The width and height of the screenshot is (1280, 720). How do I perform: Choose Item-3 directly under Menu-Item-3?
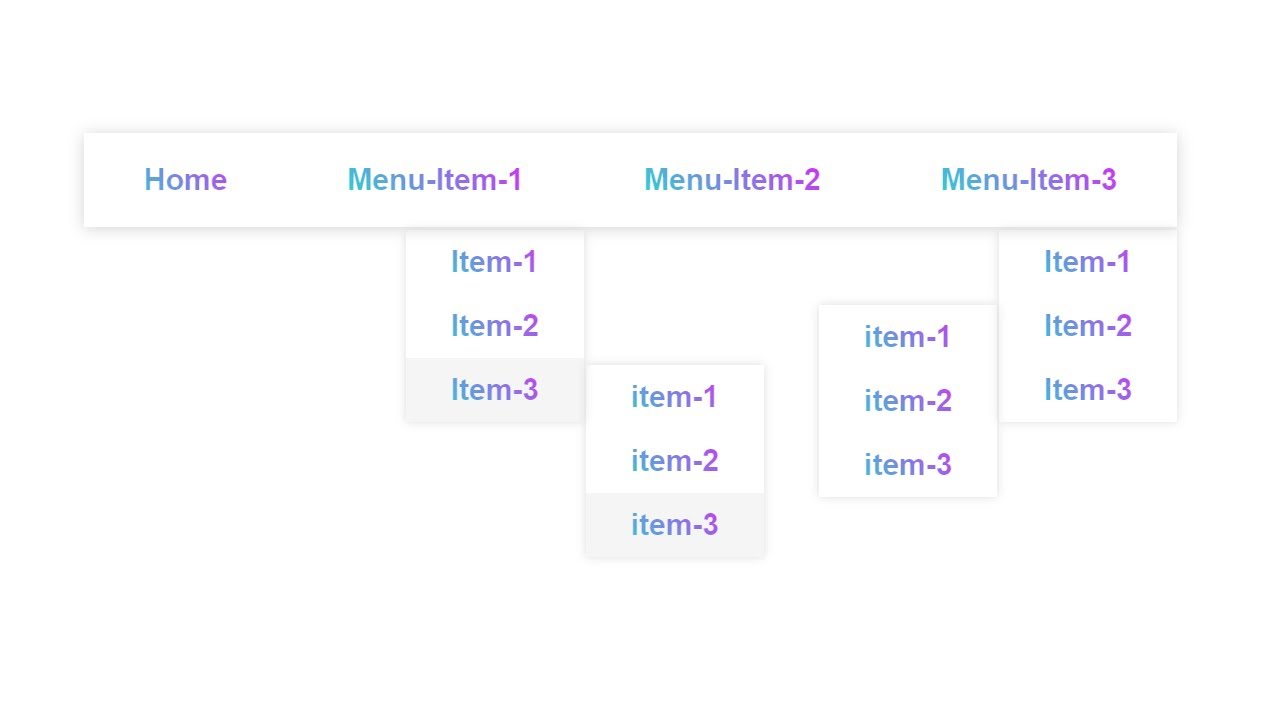click(1087, 390)
